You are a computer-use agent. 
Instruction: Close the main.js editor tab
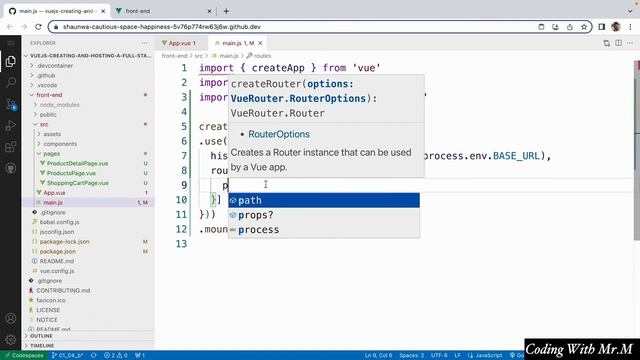click(260, 43)
